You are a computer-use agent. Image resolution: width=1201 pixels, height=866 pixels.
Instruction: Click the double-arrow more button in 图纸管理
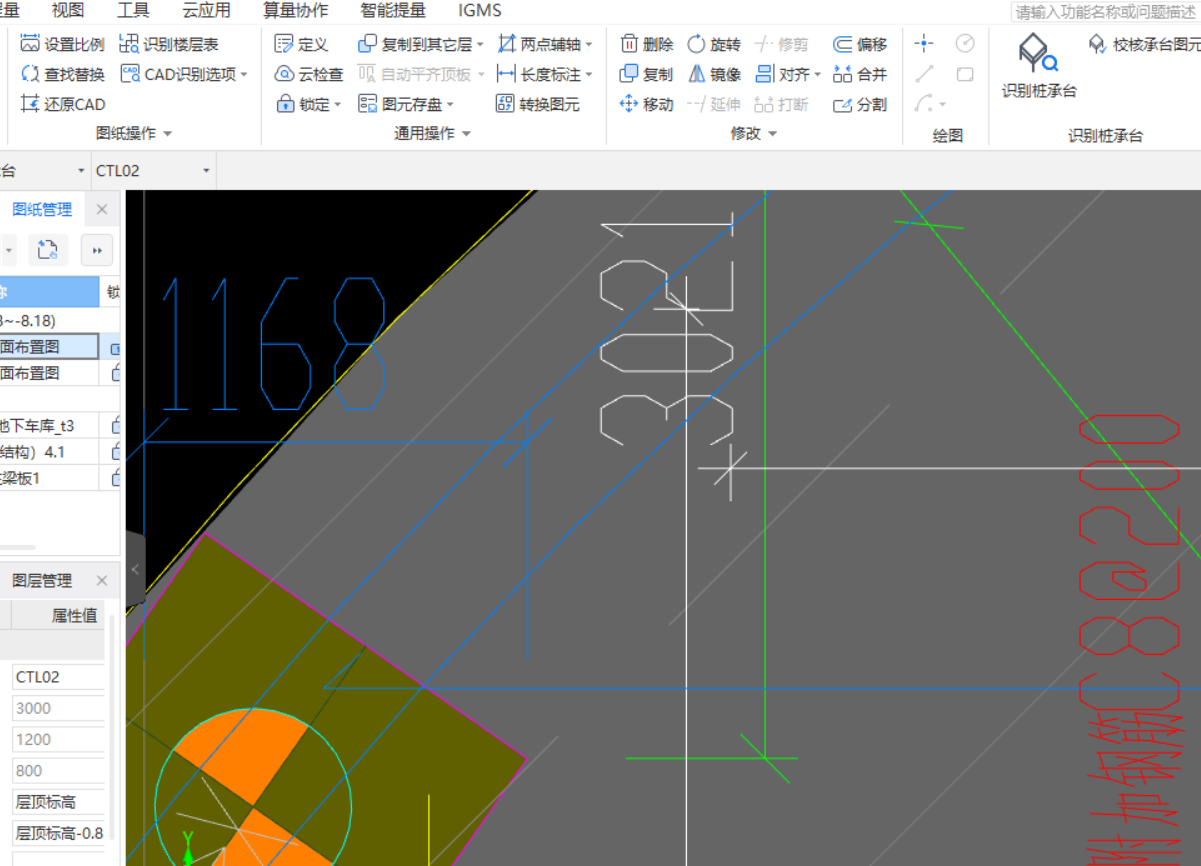click(x=96, y=249)
